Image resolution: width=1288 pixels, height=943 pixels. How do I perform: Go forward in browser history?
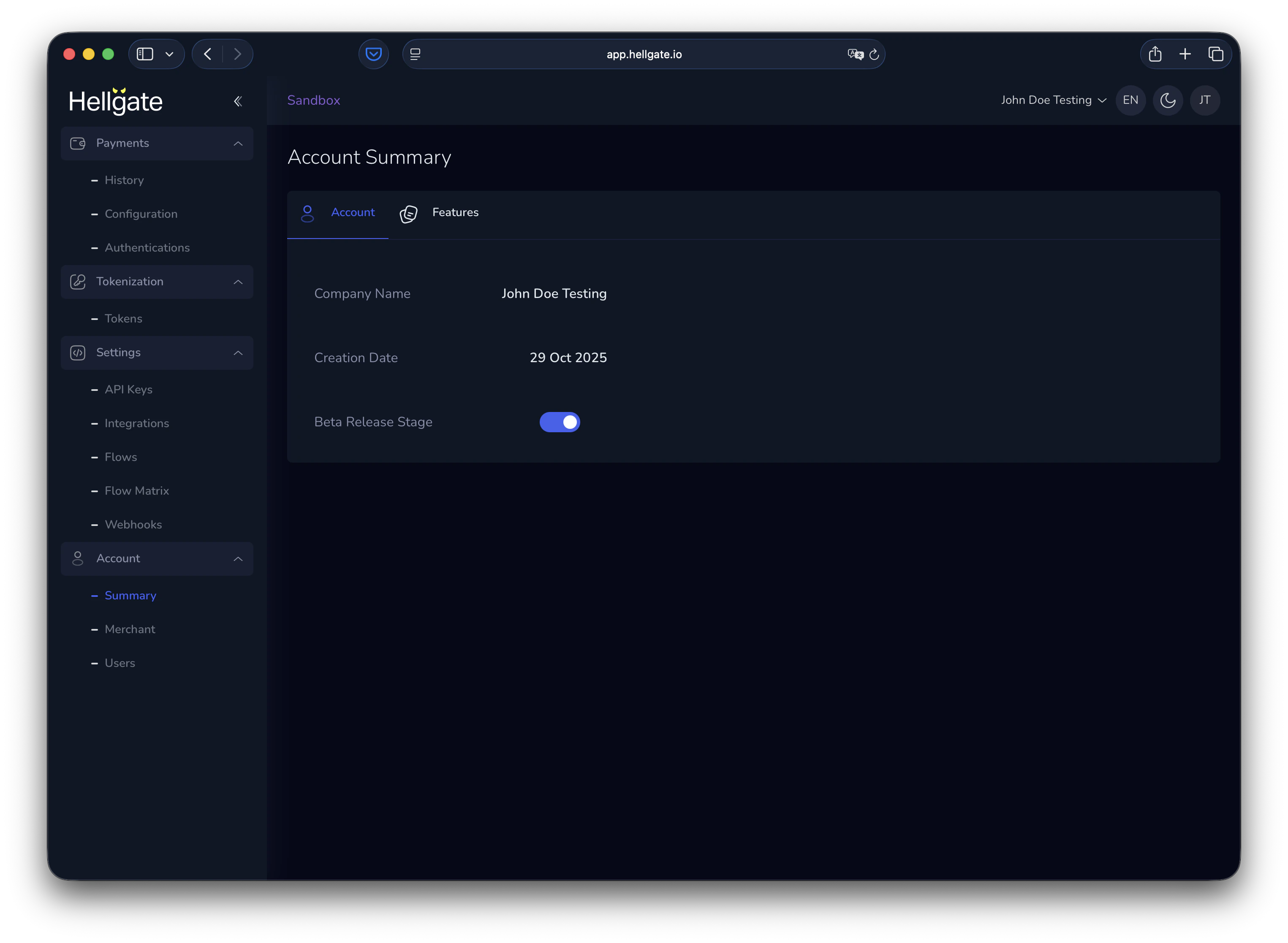pyautogui.click(x=237, y=54)
